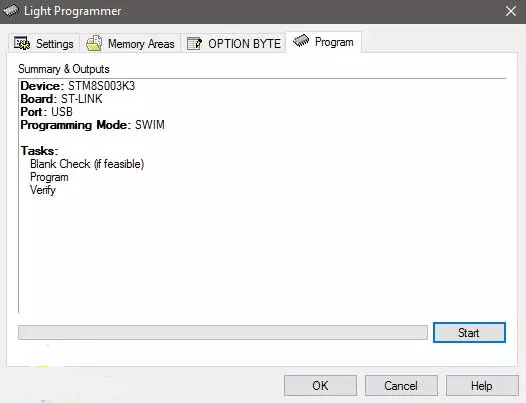Click the Blank Check task entry
Viewport: 526px width, 403px height.
[x=87, y=164]
